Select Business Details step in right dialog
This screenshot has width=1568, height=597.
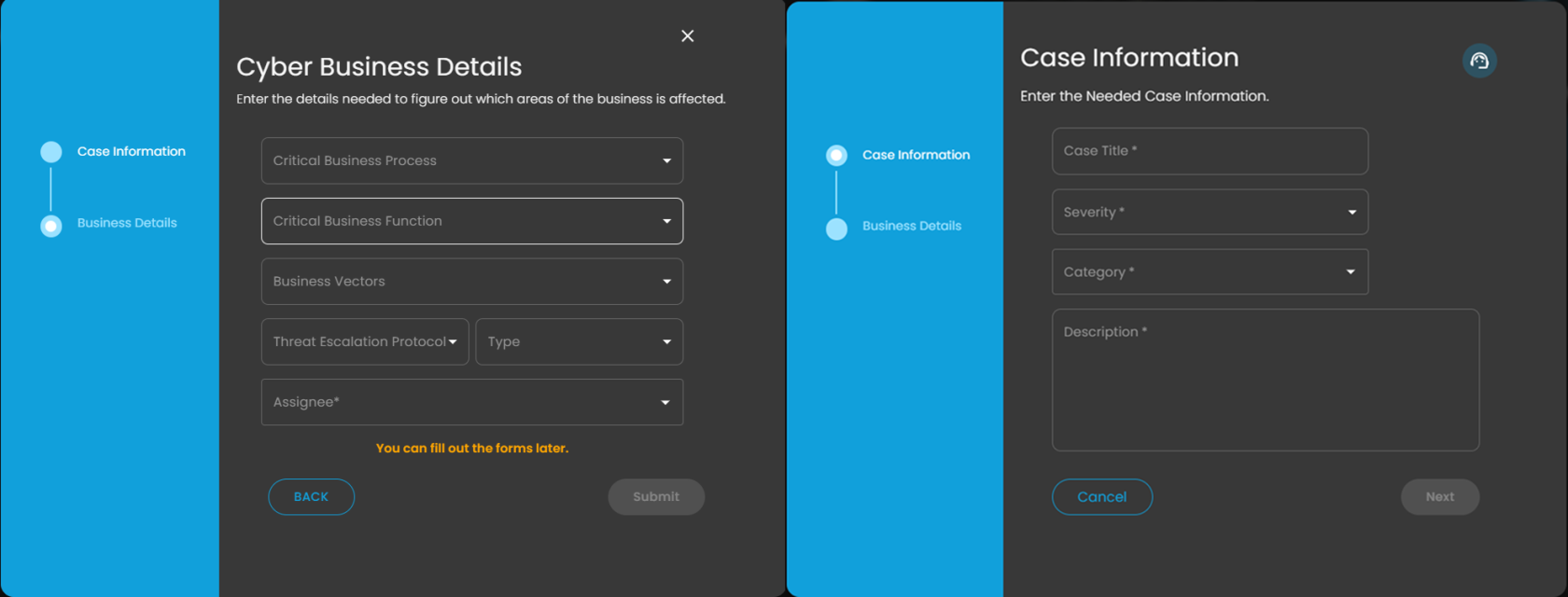click(911, 226)
